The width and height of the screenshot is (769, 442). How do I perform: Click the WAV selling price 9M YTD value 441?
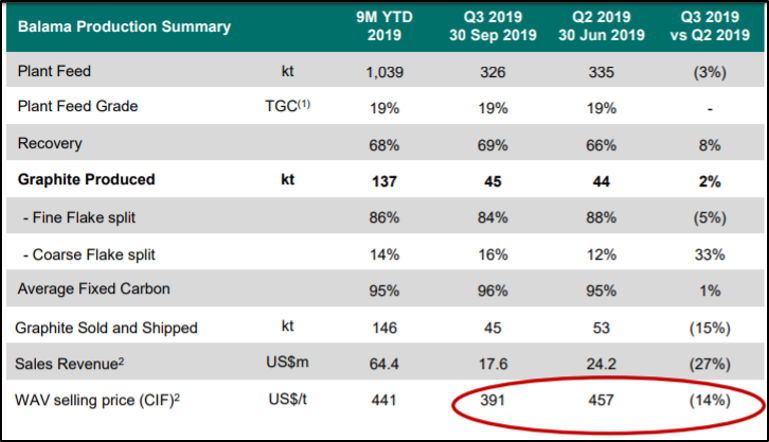pos(384,401)
